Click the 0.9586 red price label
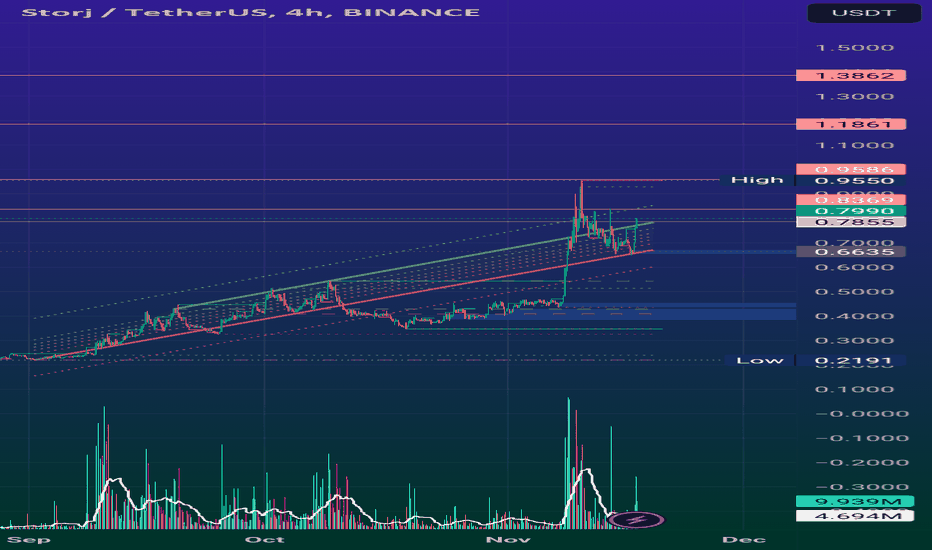The height and width of the screenshot is (550, 932). pyautogui.click(x=851, y=169)
